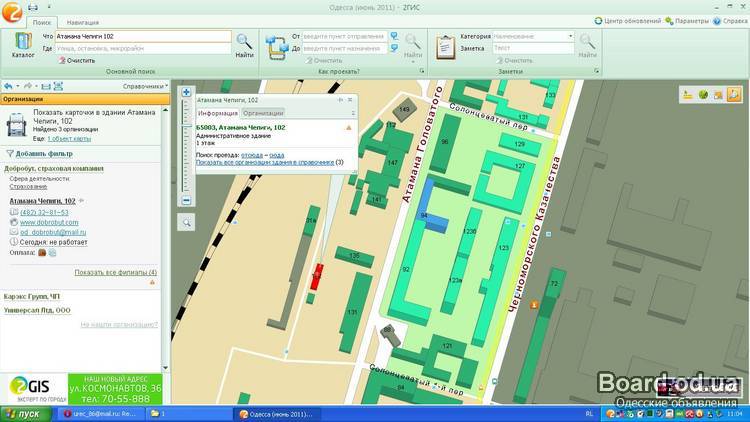
Task: Click the Где location field
Action: (143, 48)
